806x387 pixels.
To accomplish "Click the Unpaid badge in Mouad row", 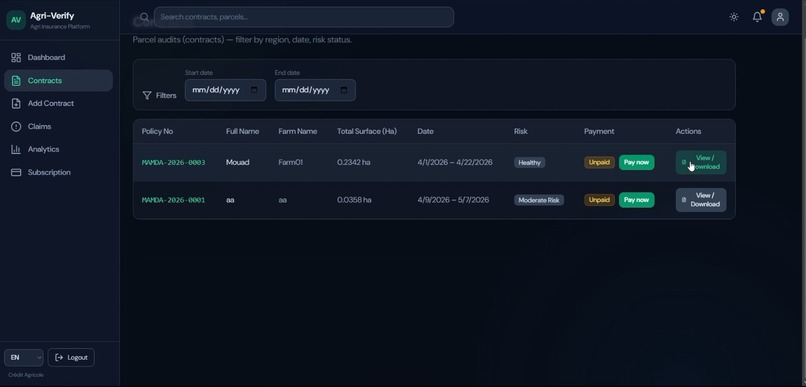I will tap(599, 162).
